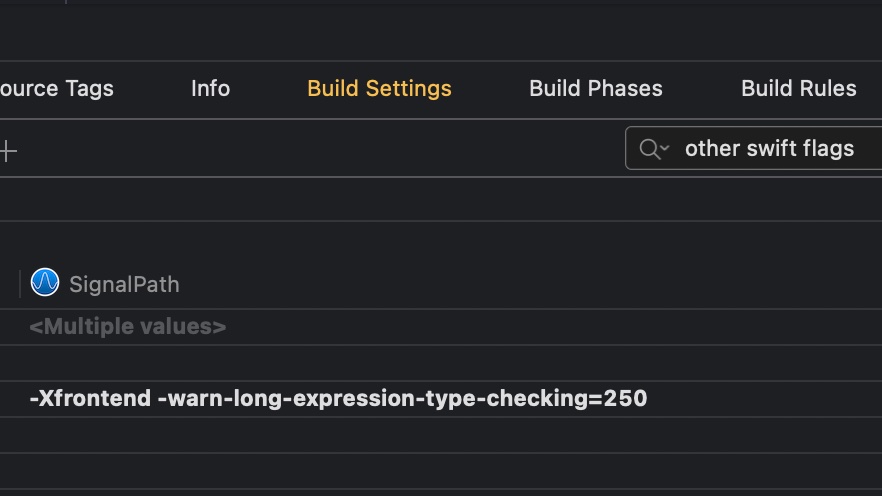Click the <Multiple values> setting row
The height and width of the screenshot is (496, 882).
click(x=128, y=327)
